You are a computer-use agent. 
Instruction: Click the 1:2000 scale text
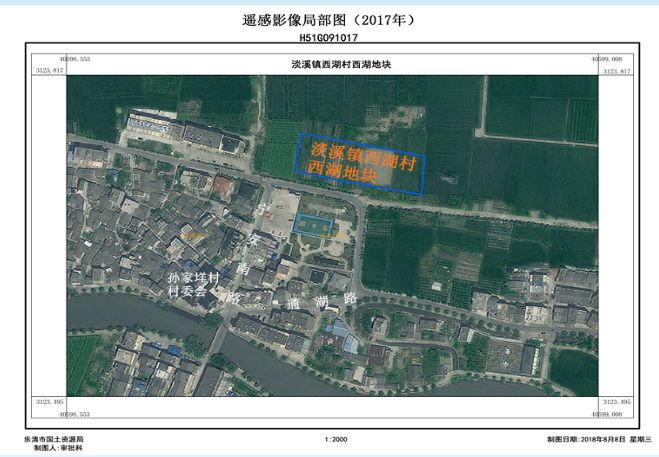coord(335,440)
